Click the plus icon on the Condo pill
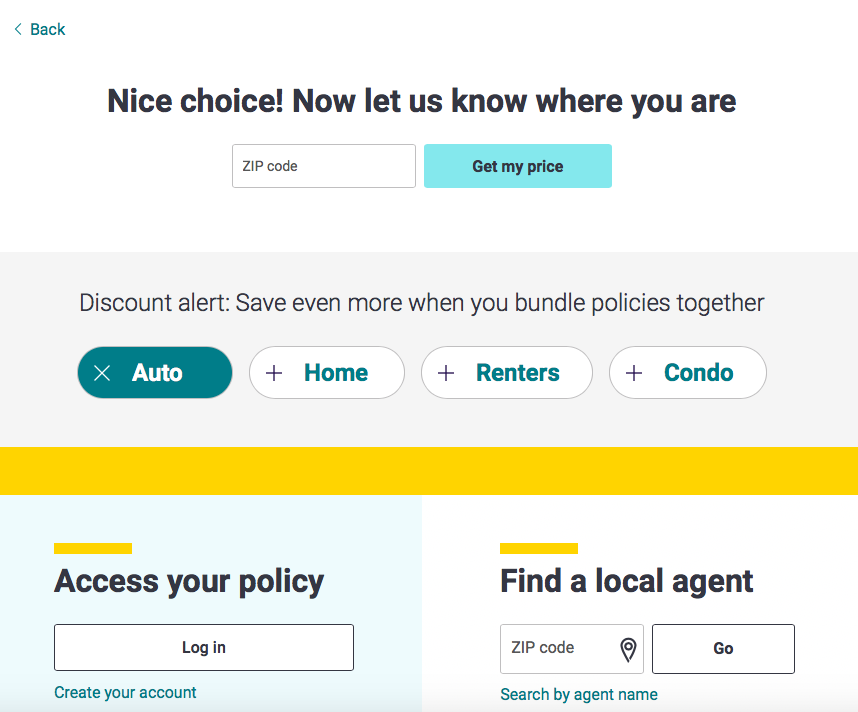The width and height of the screenshot is (858, 712). point(634,373)
